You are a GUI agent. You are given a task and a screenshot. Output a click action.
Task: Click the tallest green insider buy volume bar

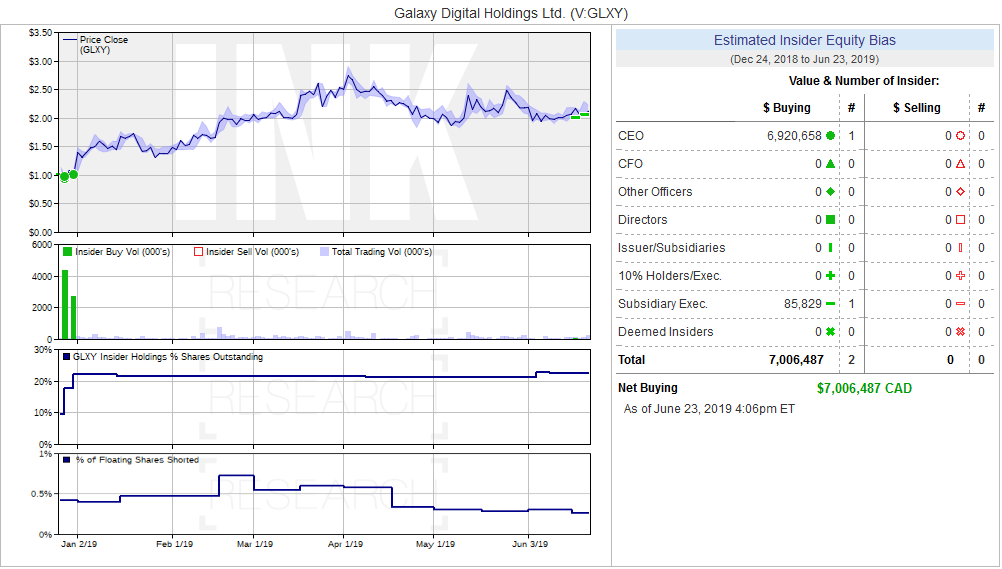(x=65, y=304)
